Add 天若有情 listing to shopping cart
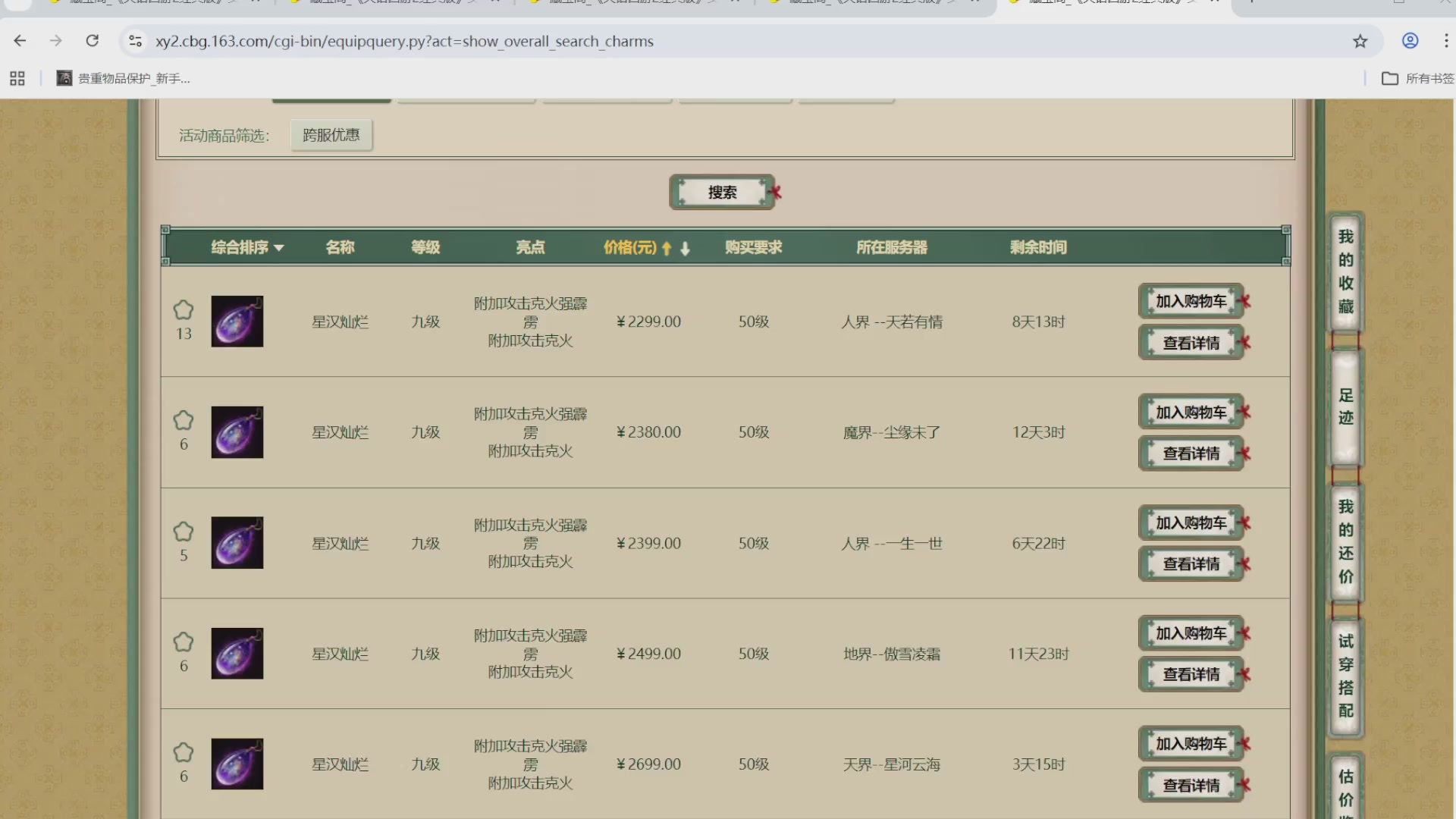The width and height of the screenshot is (1456, 819). (1191, 301)
